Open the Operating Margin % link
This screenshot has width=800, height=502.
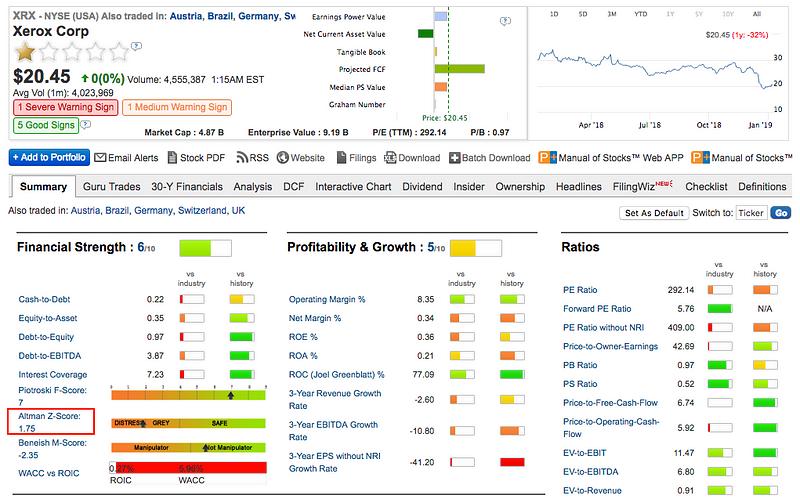point(327,299)
